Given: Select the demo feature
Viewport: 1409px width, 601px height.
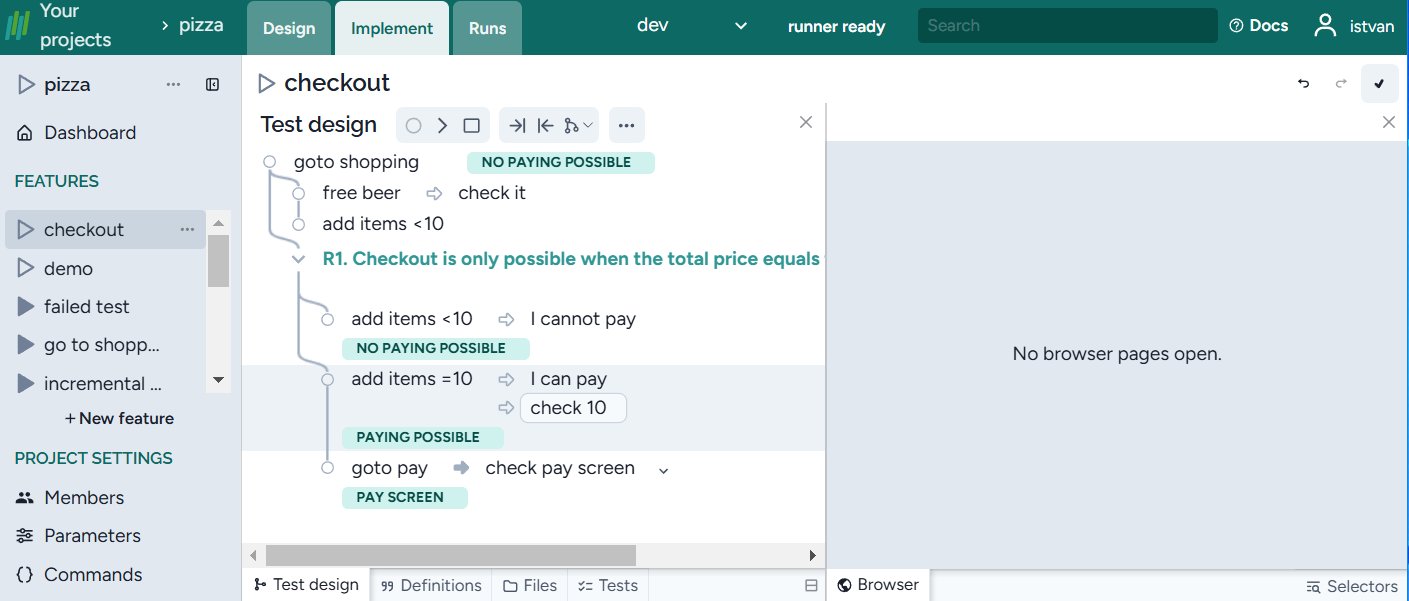Looking at the screenshot, I should click(x=68, y=269).
